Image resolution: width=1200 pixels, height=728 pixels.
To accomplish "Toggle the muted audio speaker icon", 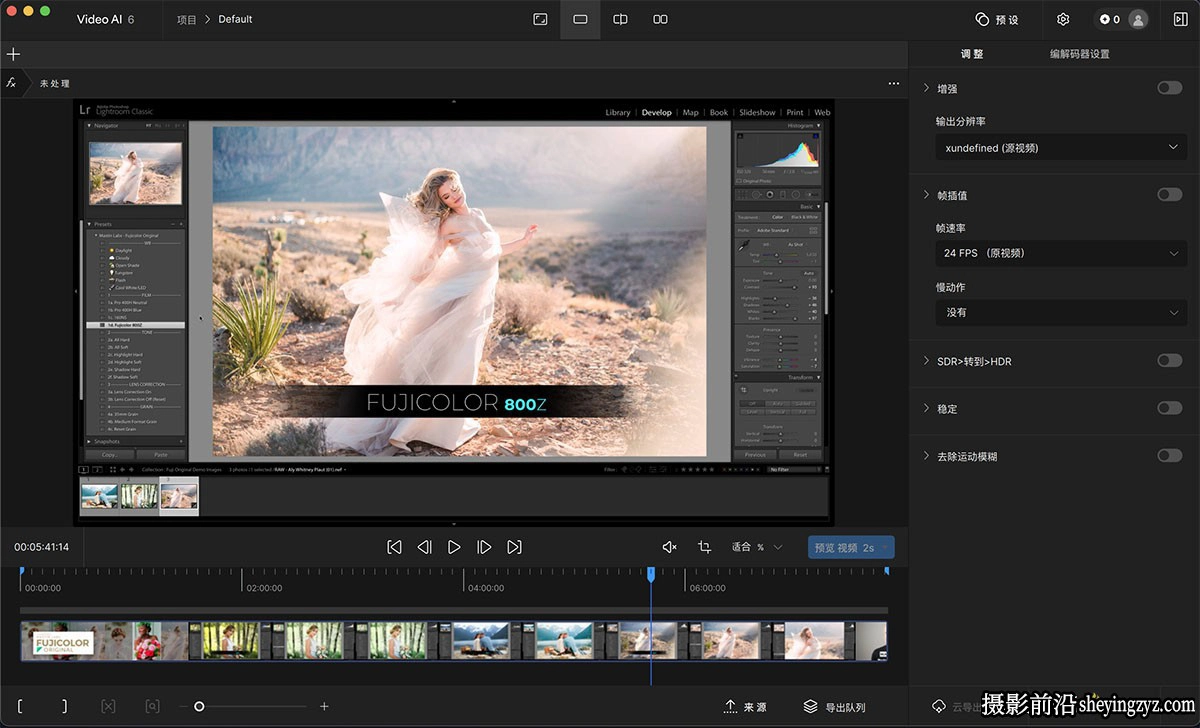I will (x=670, y=547).
